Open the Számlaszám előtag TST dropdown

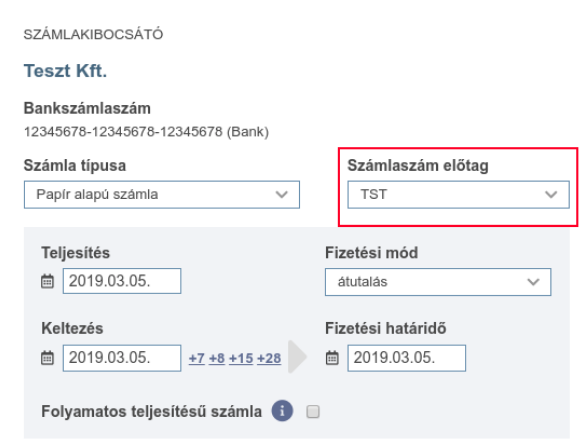tap(458, 195)
